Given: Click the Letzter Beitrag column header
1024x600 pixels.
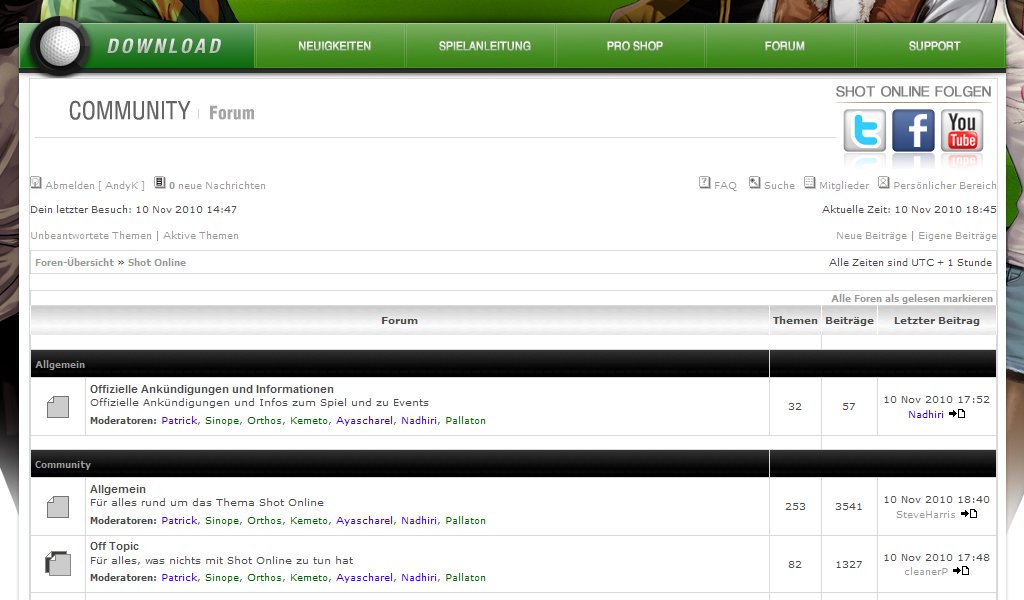Looking at the screenshot, I should pyautogui.click(x=936, y=321).
